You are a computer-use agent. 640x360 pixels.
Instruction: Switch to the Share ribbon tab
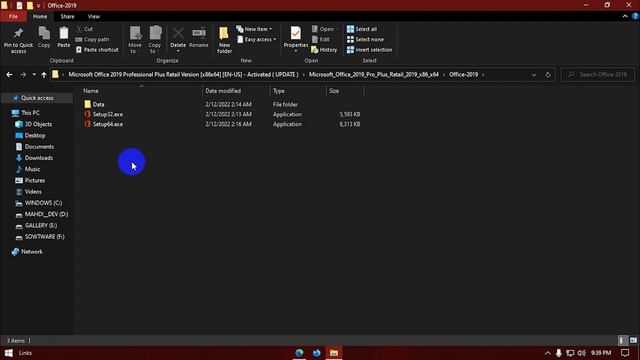pyautogui.click(x=67, y=16)
